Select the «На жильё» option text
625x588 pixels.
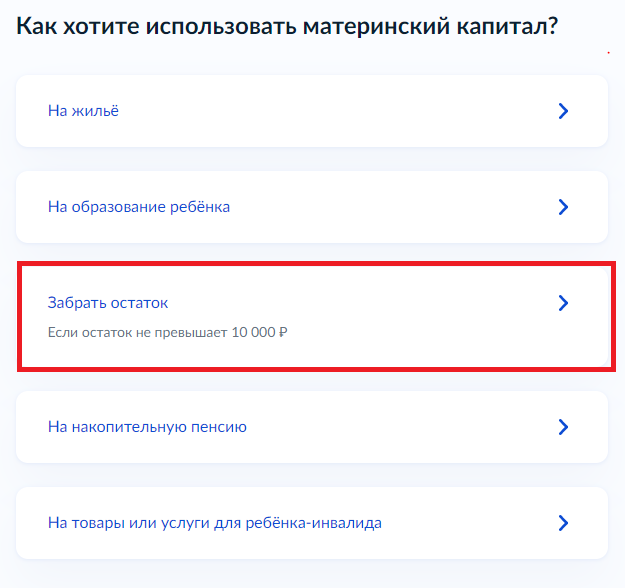pos(83,111)
